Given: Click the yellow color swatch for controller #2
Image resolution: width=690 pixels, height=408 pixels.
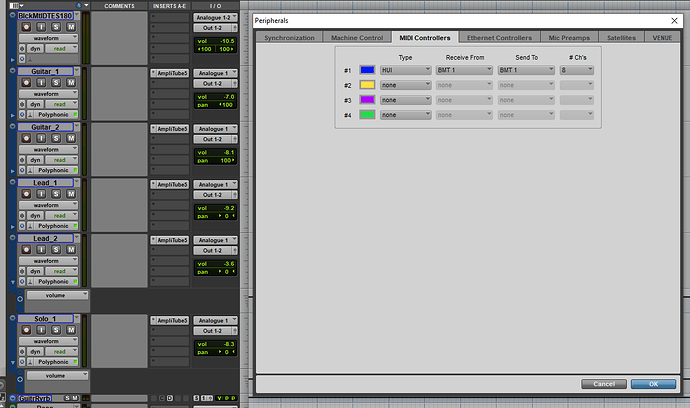Looking at the screenshot, I should tap(366, 86).
